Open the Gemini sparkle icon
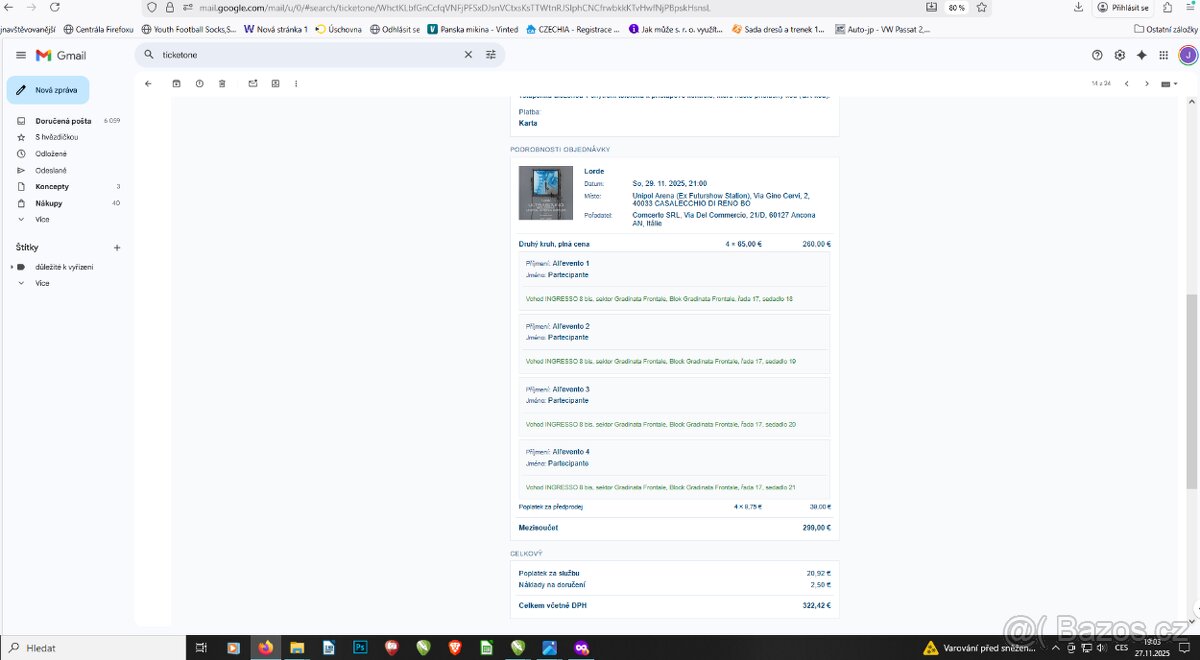 pos(1142,55)
